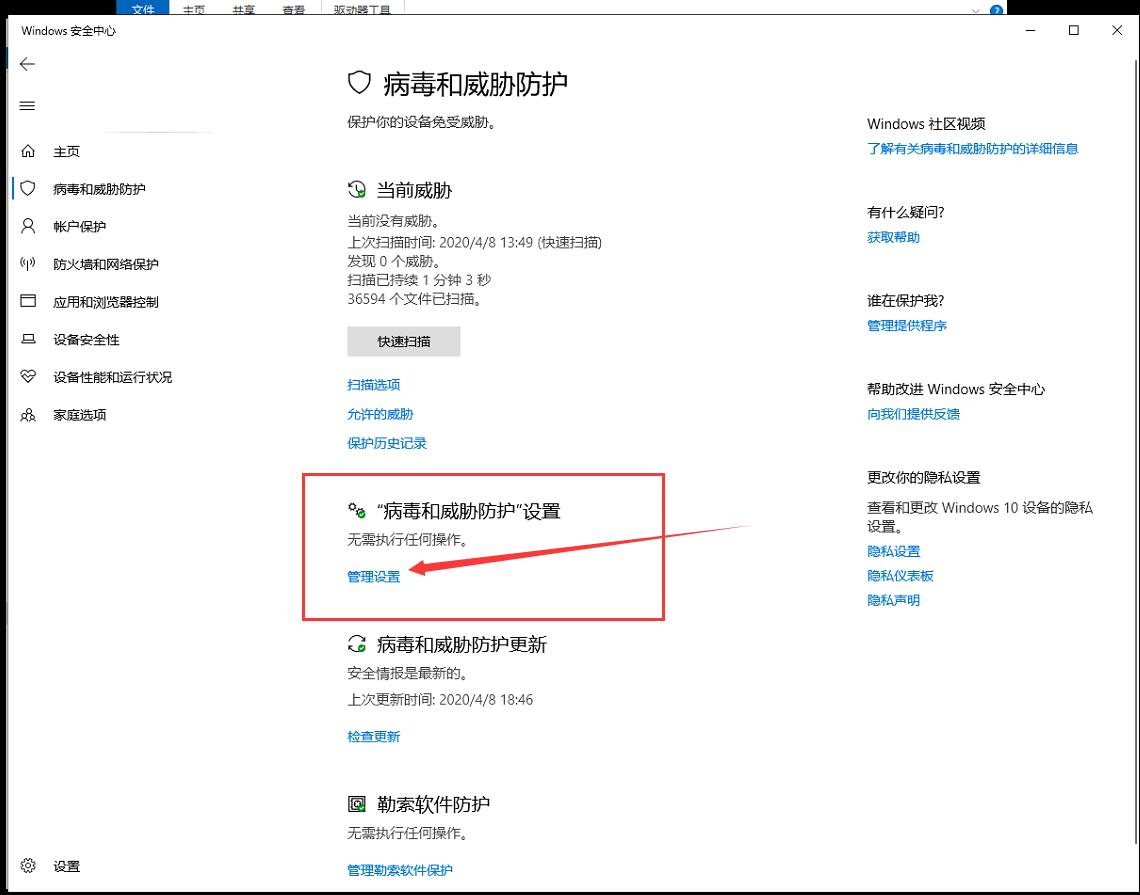Open the 隐私仪表板 link
The width and height of the screenshot is (1140, 895).
coord(900,576)
